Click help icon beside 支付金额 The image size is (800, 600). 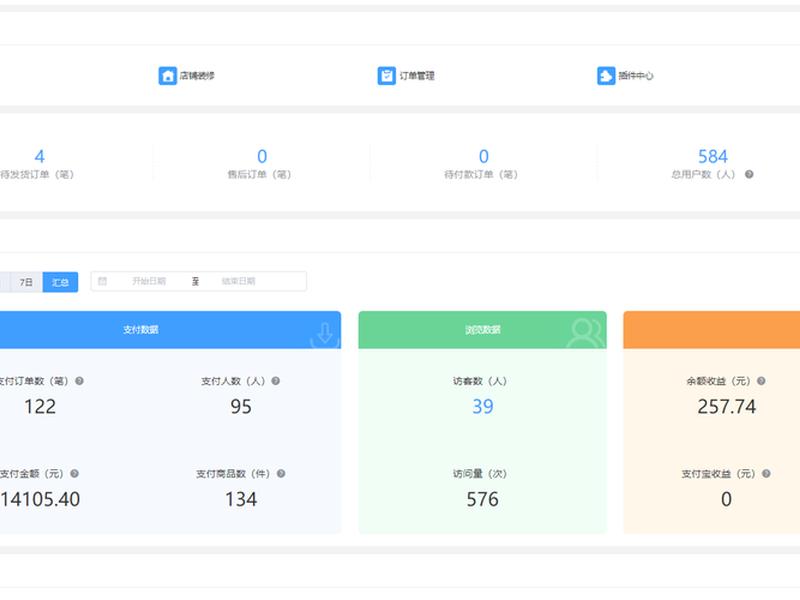pyautogui.click(x=74, y=473)
